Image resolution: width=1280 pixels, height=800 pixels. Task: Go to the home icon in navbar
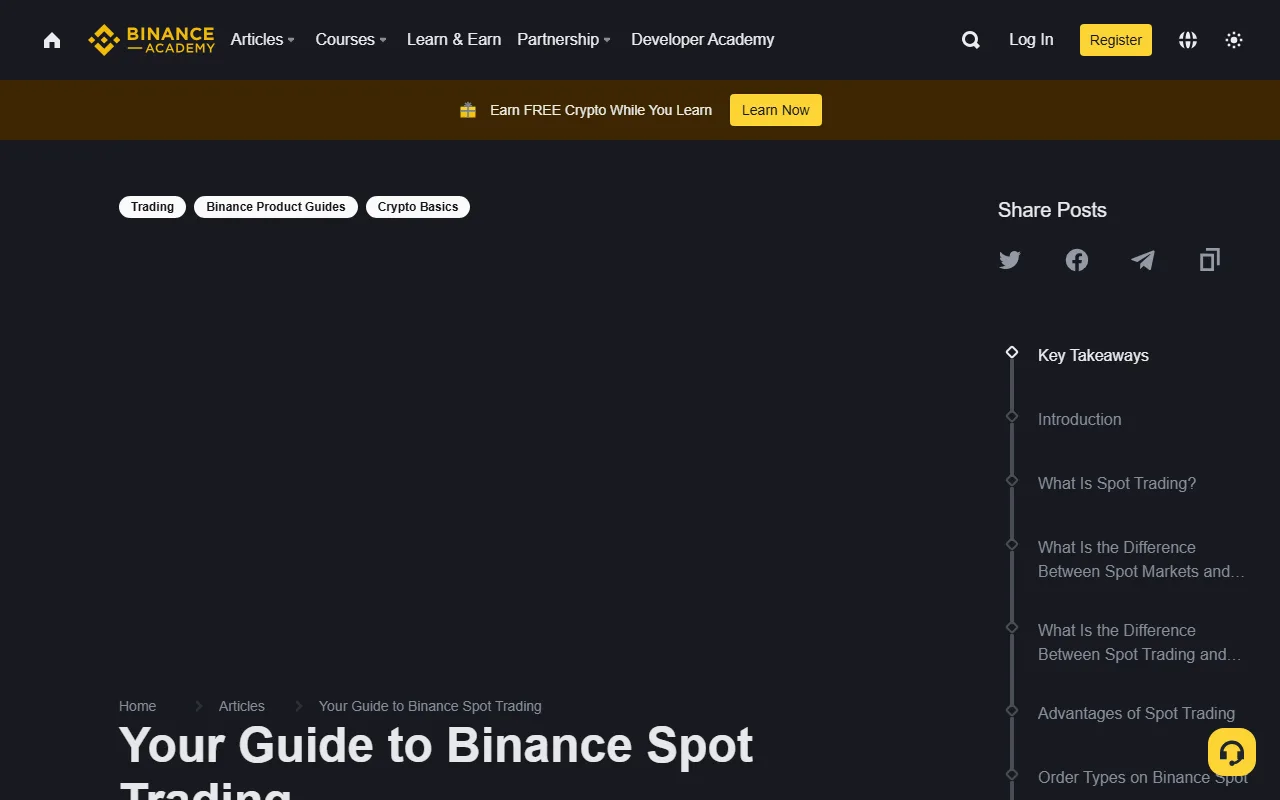[52, 40]
